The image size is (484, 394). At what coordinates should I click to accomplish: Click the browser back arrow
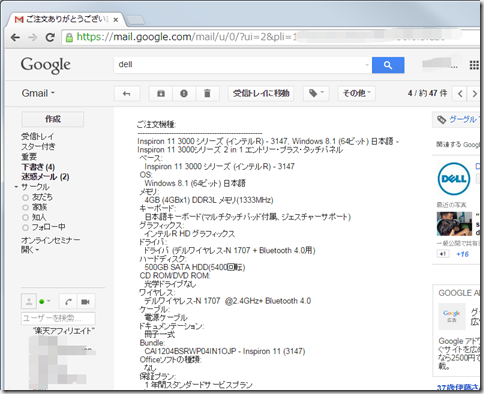coord(15,37)
